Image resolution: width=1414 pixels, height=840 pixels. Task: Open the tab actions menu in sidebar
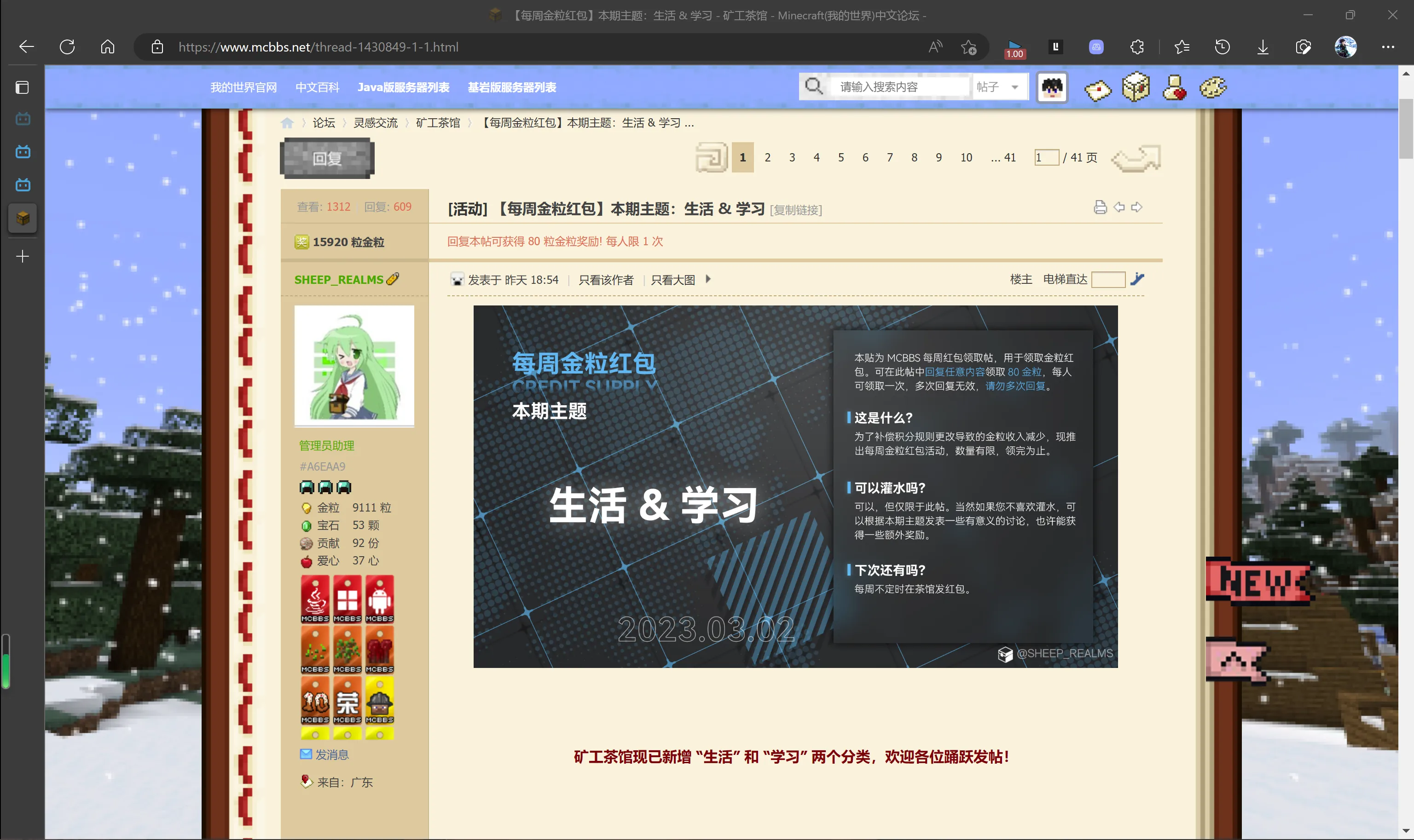coord(22,87)
